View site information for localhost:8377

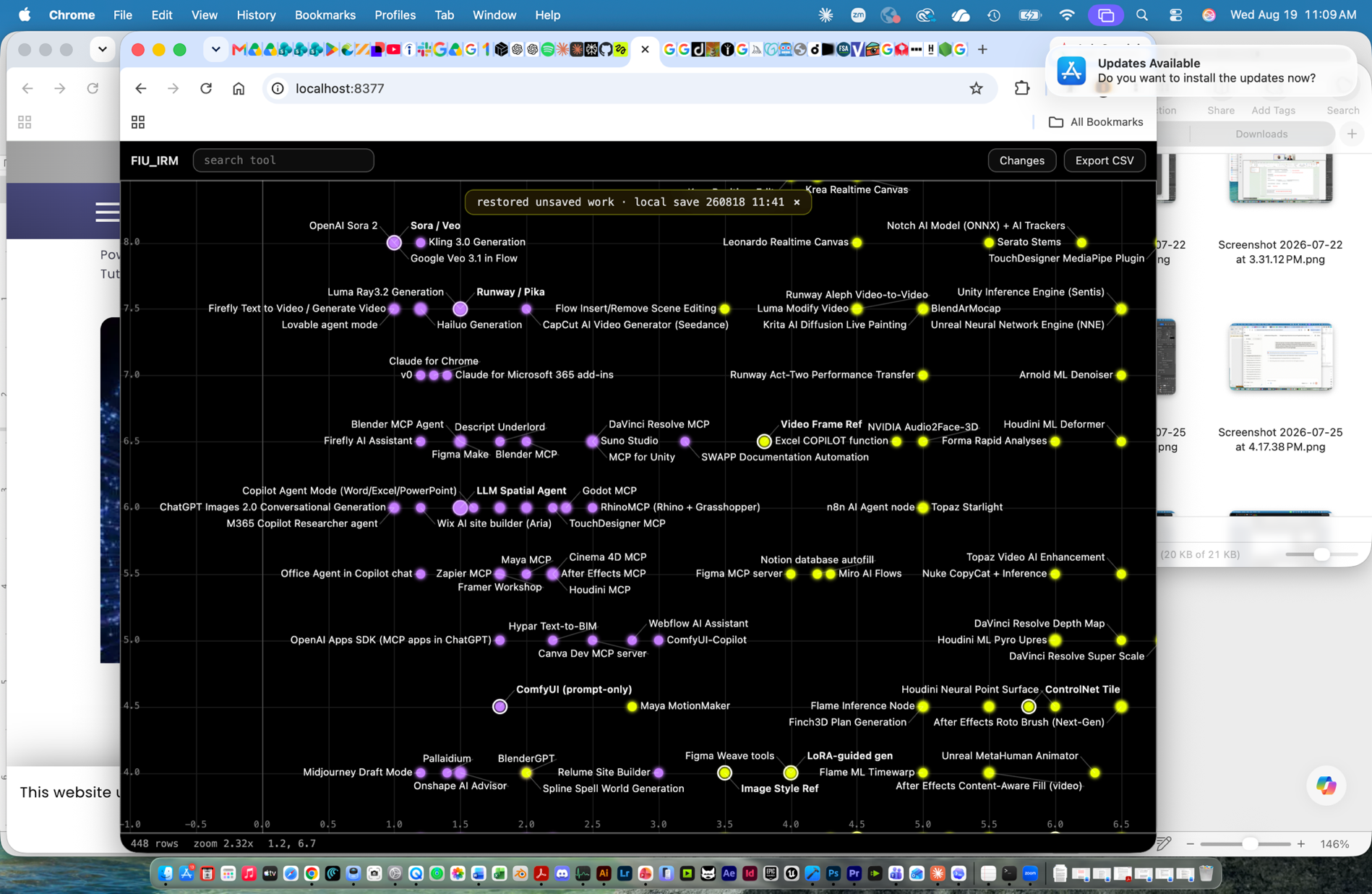tap(278, 88)
